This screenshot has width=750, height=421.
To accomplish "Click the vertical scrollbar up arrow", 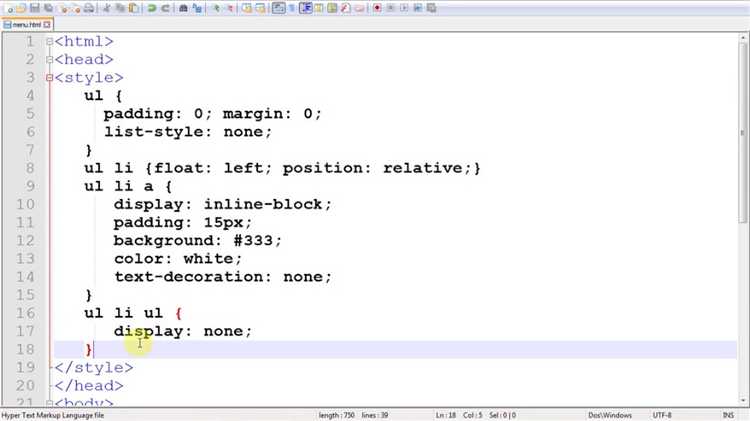I will [x=743, y=38].
